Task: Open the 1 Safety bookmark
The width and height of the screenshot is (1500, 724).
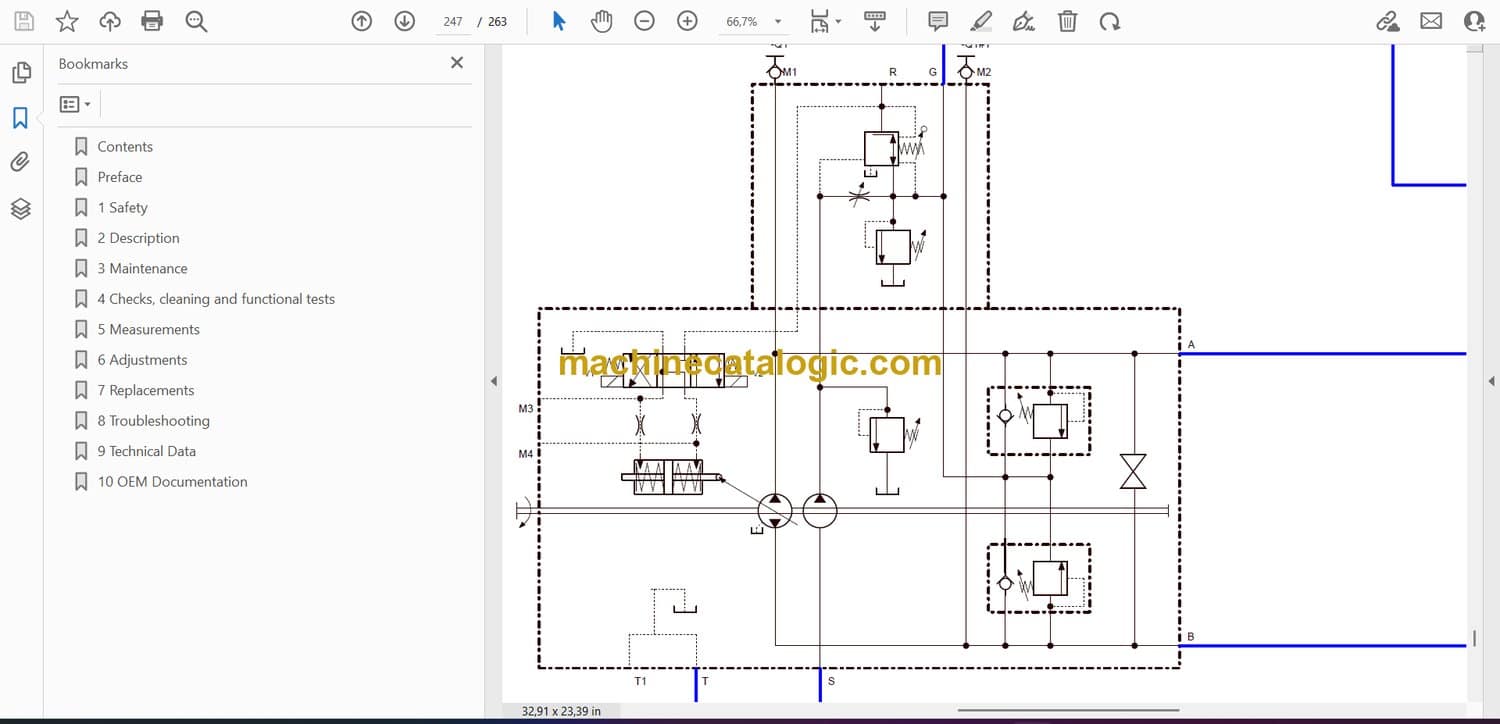Action: (122, 208)
